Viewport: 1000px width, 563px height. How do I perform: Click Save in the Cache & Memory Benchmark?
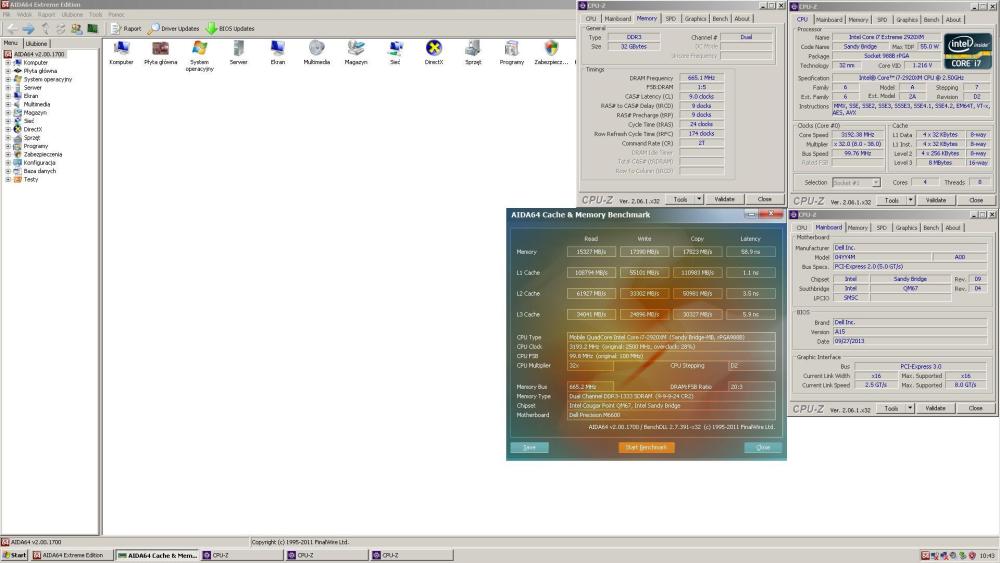click(x=529, y=448)
